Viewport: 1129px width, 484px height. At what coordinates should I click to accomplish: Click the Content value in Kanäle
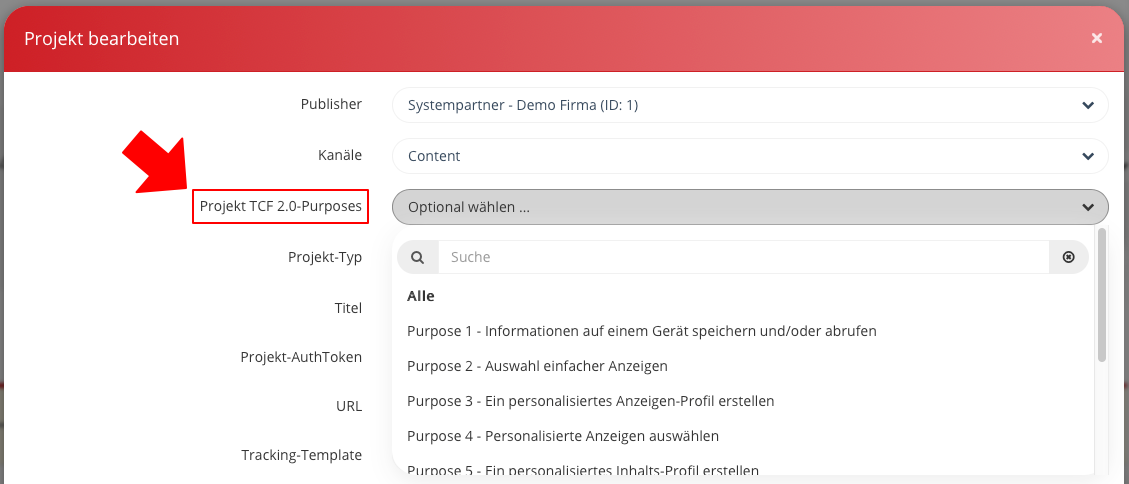coord(434,156)
